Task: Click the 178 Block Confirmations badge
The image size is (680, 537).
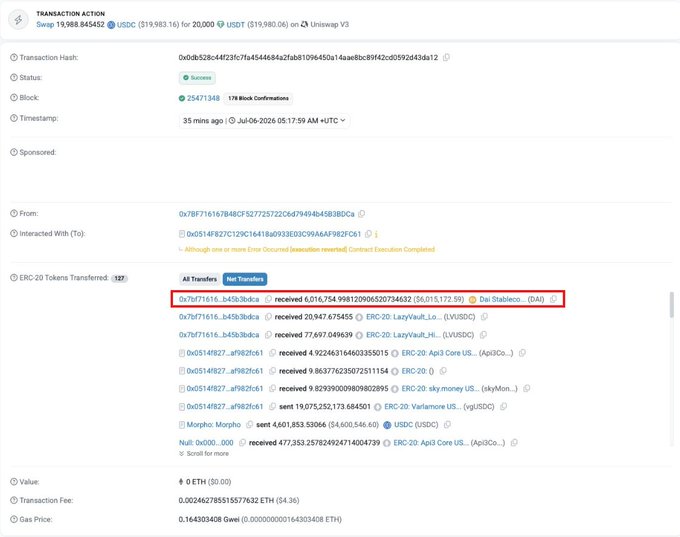Action: tap(258, 98)
